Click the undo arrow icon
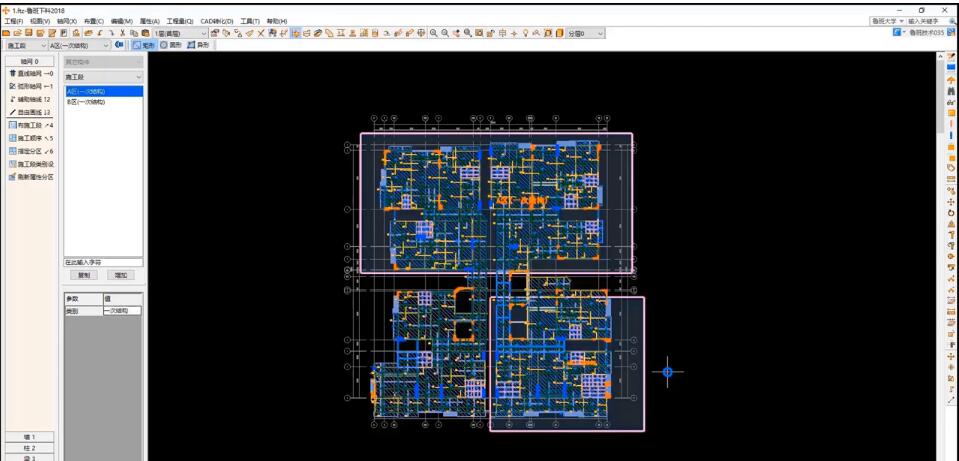This screenshot has height=461, width=959. pos(100,33)
